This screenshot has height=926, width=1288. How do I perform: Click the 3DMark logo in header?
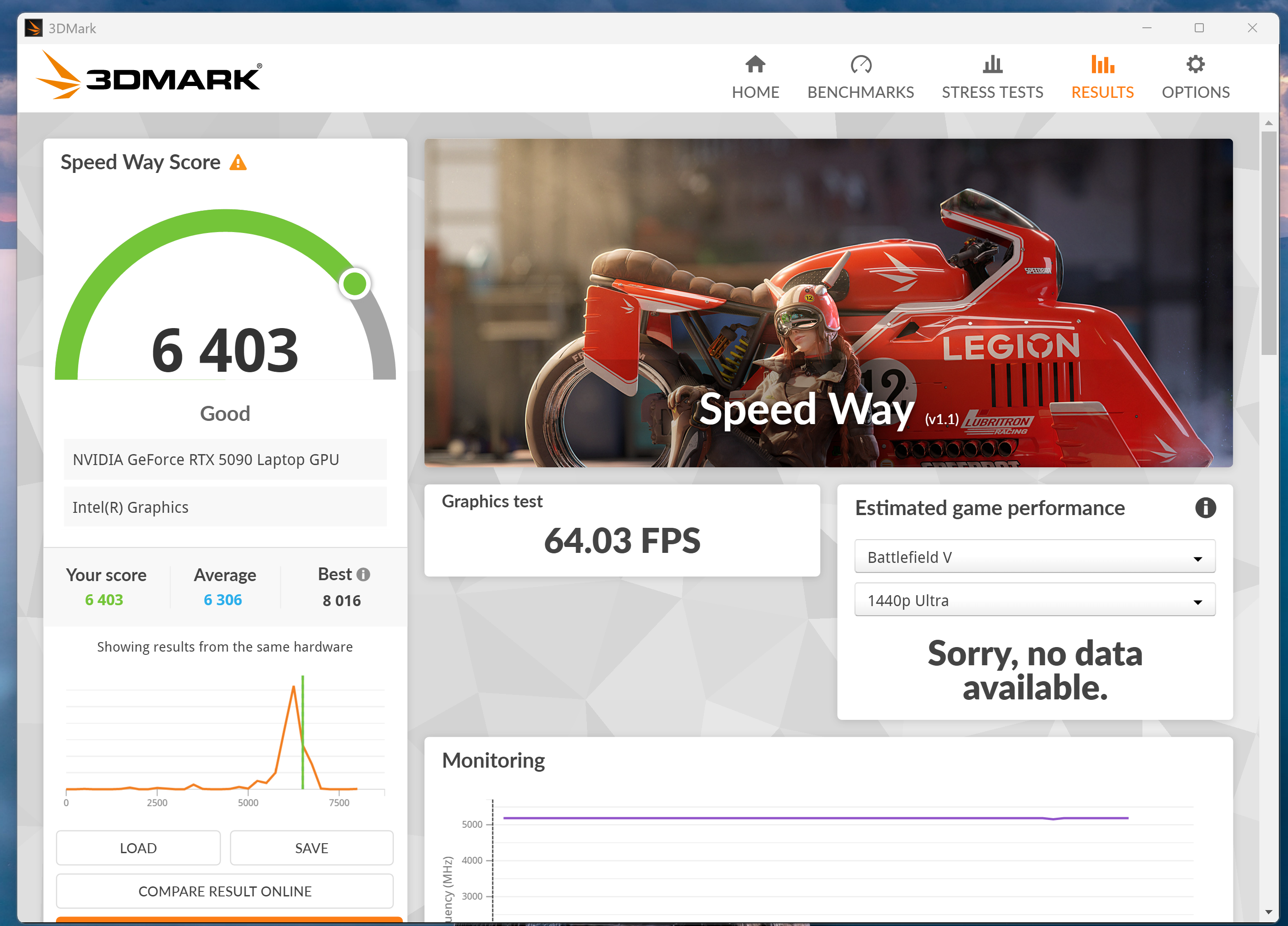pyautogui.click(x=149, y=76)
